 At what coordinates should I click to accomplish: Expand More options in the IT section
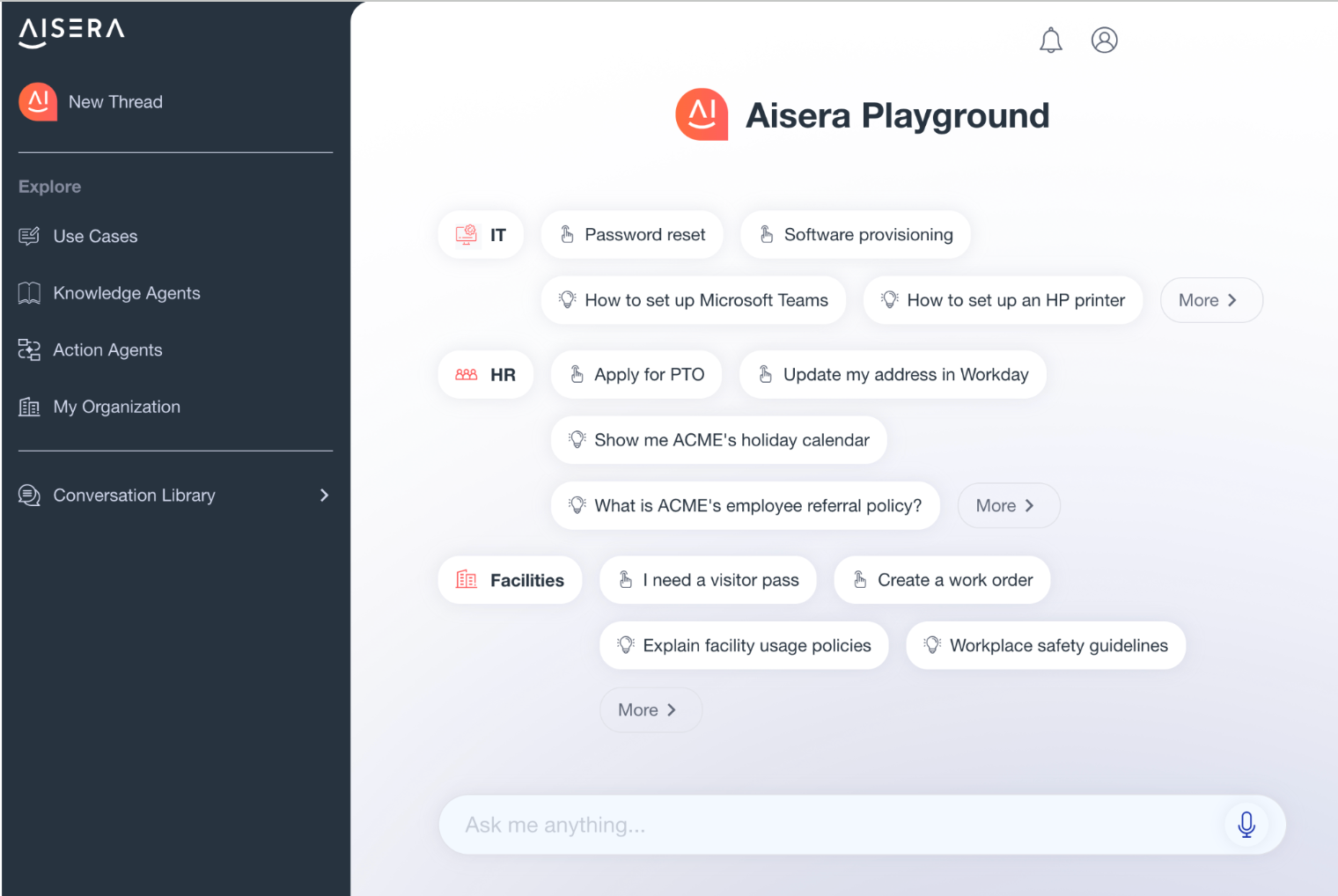pos(1211,300)
